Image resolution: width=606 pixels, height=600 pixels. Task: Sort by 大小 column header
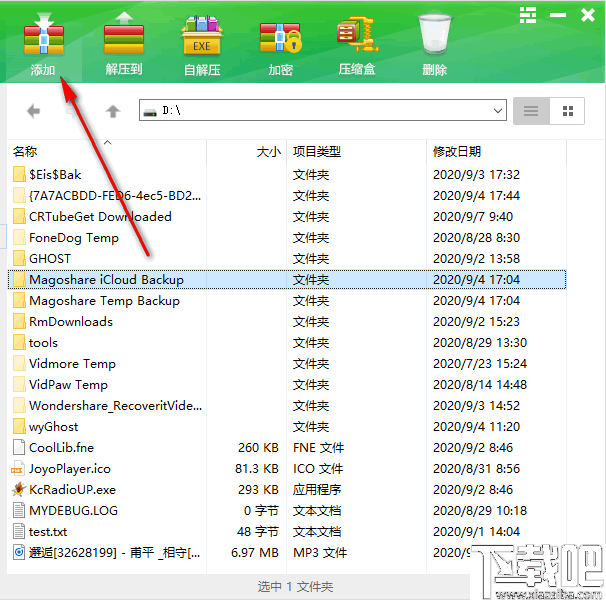point(269,152)
